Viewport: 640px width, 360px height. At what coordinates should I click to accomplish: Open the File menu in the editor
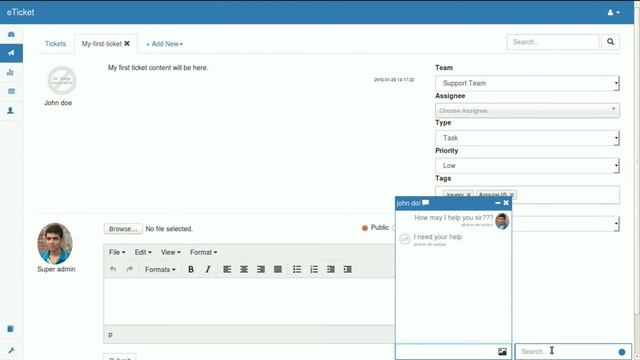(117, 252)
